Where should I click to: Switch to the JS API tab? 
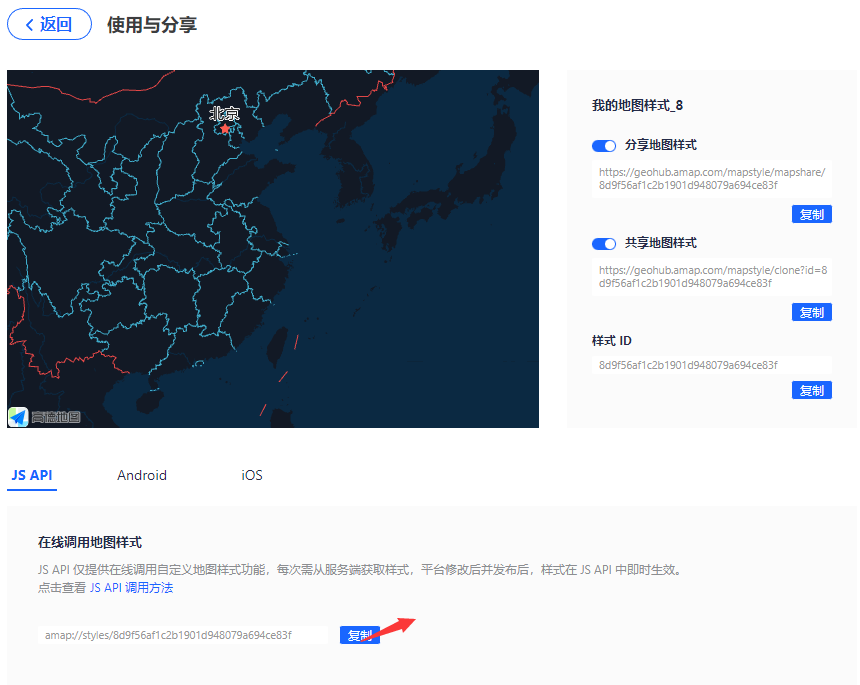tap(32, 475)
